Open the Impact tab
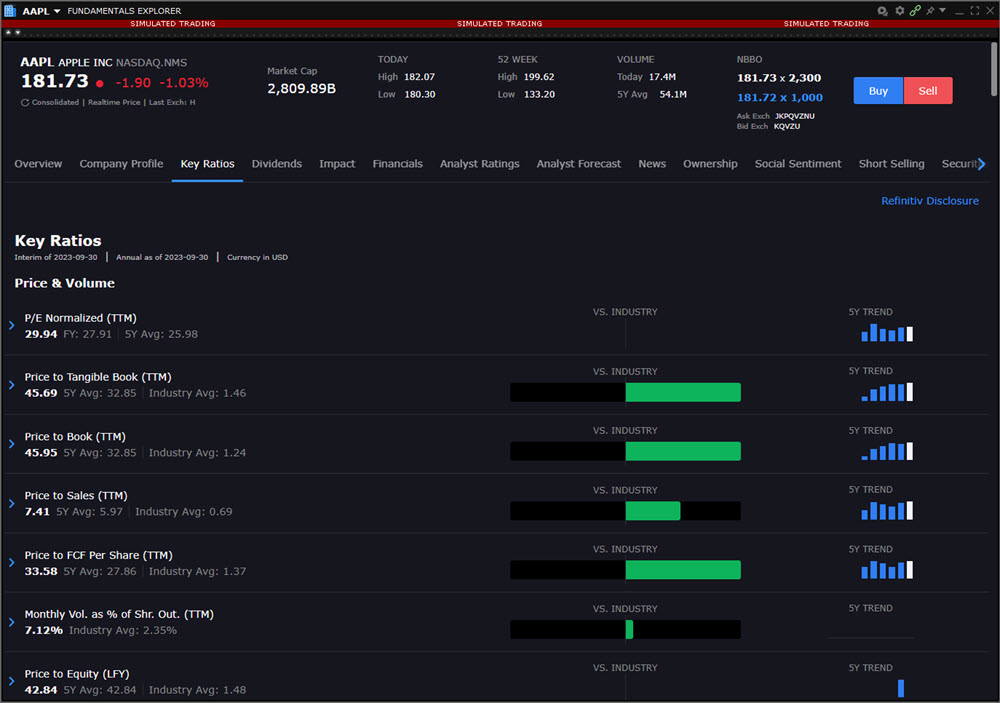The image size is (1000, 703). click(x=337, y=164)
